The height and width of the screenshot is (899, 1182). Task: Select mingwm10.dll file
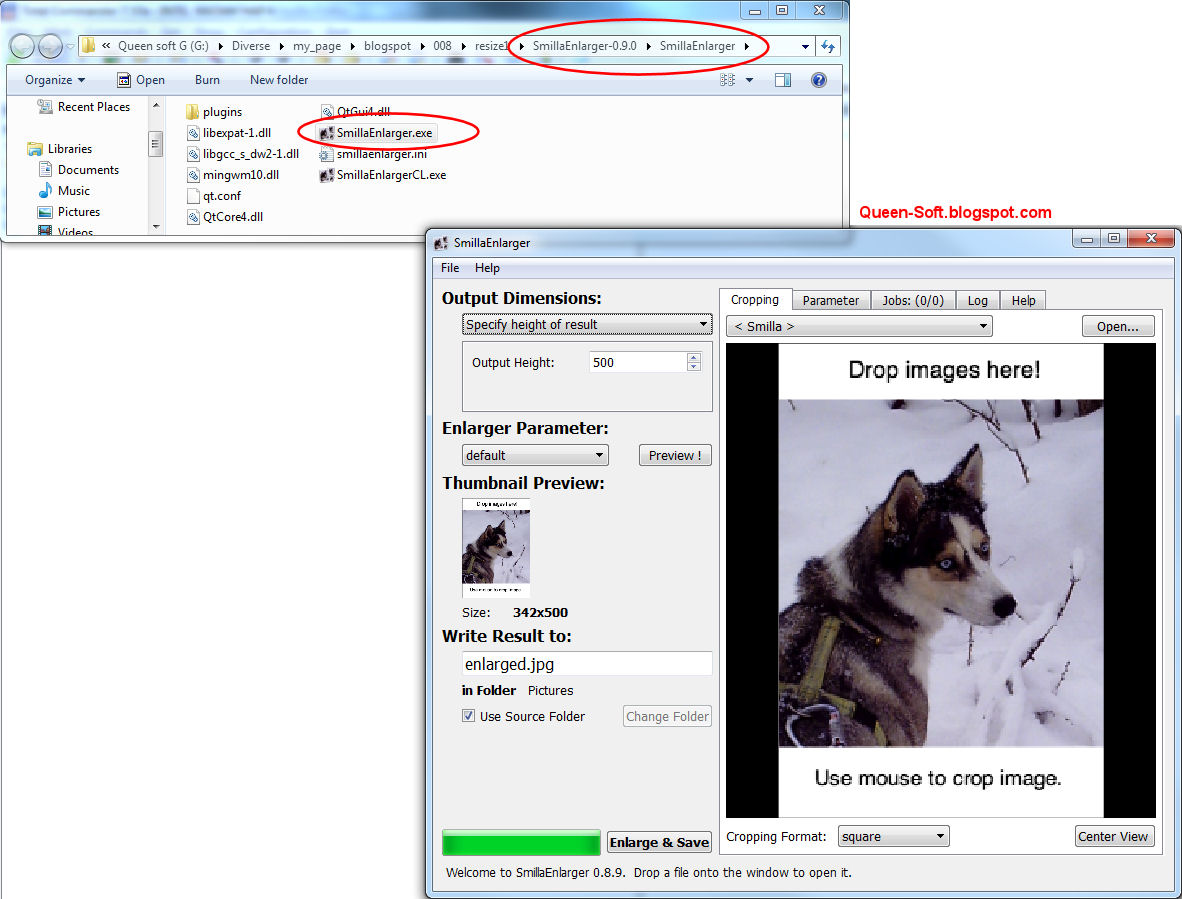tap(233, 175)
